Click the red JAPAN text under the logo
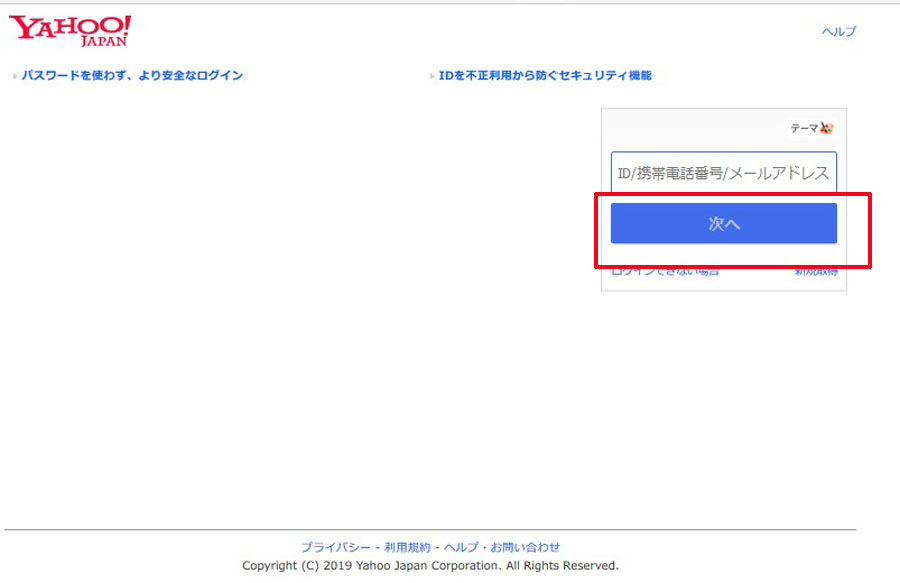This screenshot has width=900, height=583. click(x=104, y=43)
